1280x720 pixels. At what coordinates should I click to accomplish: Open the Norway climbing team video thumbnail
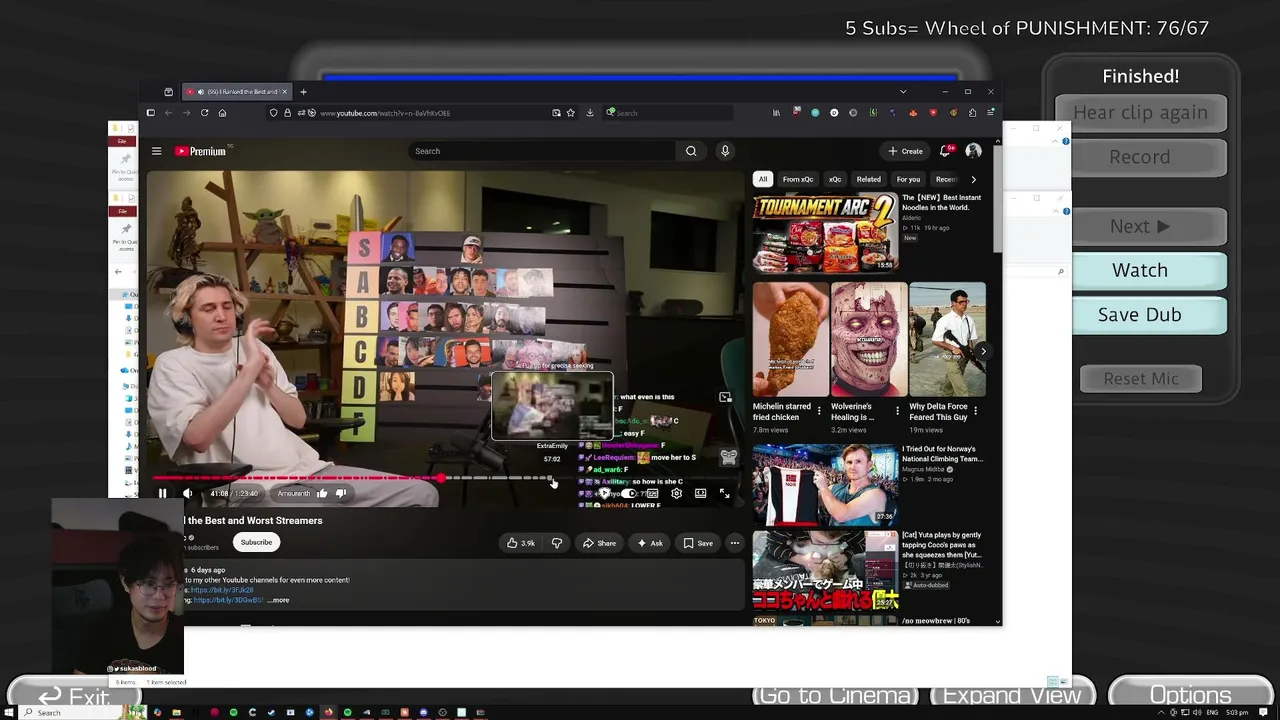click(x=826, y=484)
